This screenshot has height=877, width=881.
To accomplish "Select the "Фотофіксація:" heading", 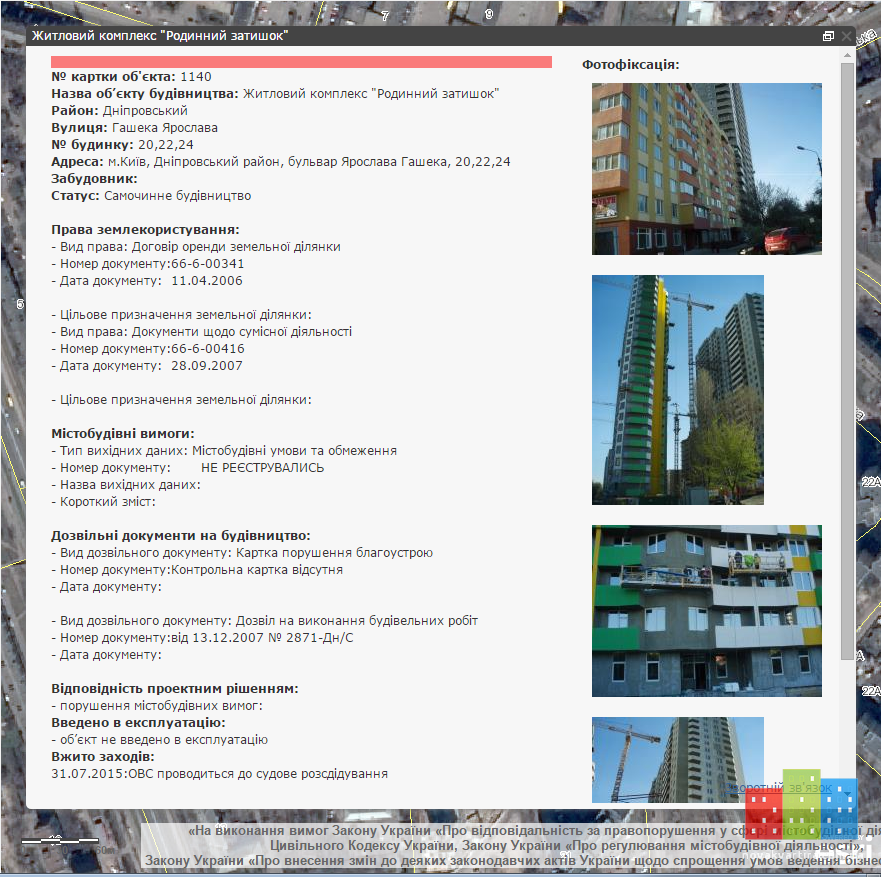I will pos(630,65).
